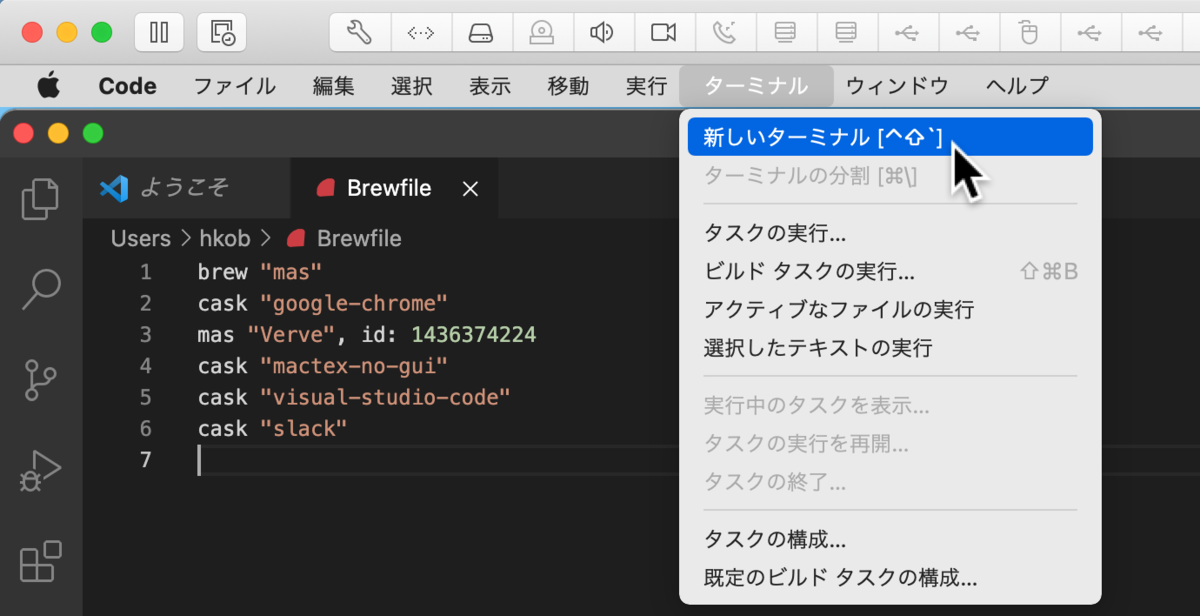Click the Bluetooth phone icon in VM toolbar
This screenshot has height=616, width=1200.
click(x=725, y=33)
